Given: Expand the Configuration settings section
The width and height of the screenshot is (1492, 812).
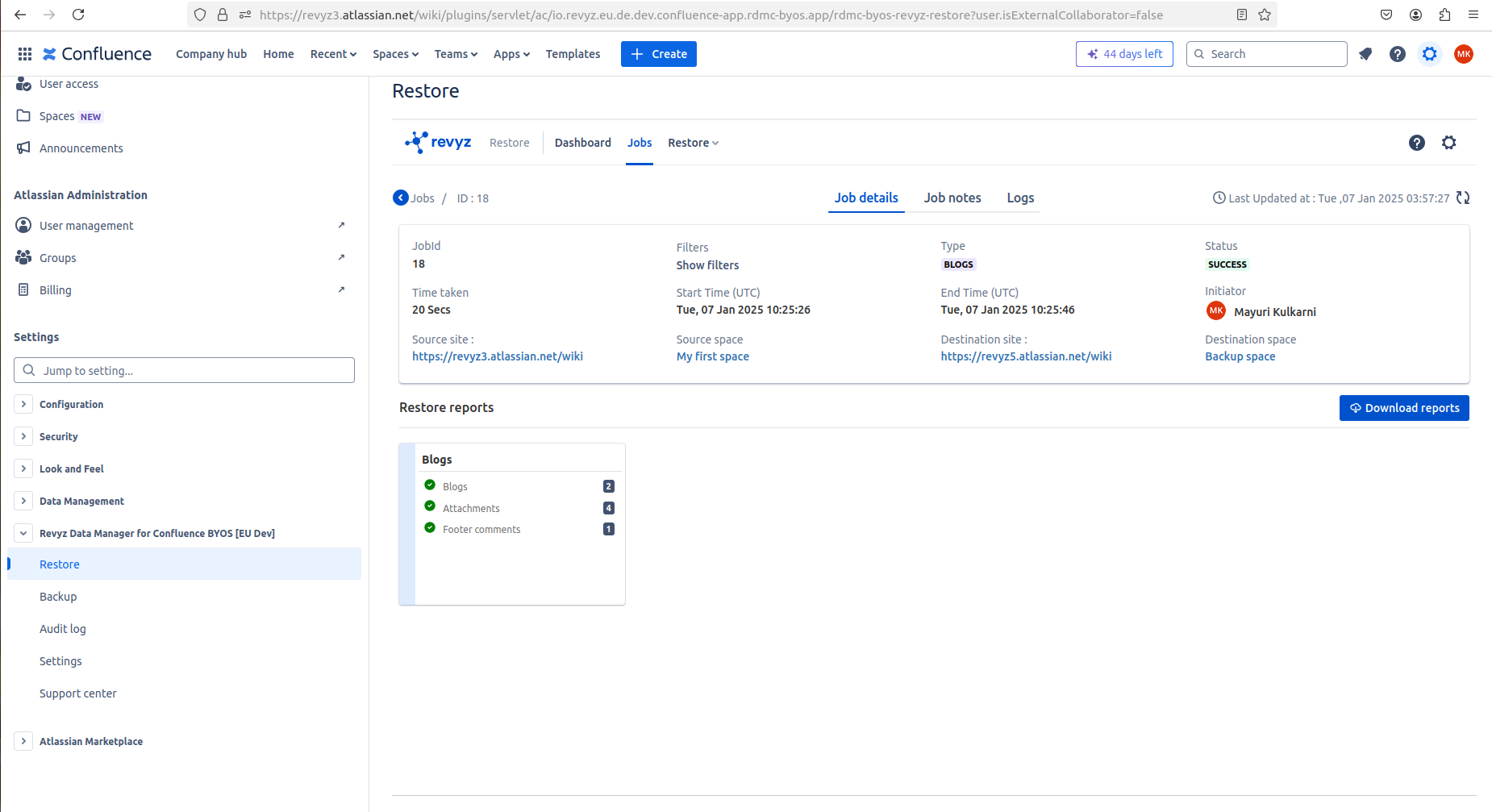Looking at the screenshot, I should [x=23, y=404].
